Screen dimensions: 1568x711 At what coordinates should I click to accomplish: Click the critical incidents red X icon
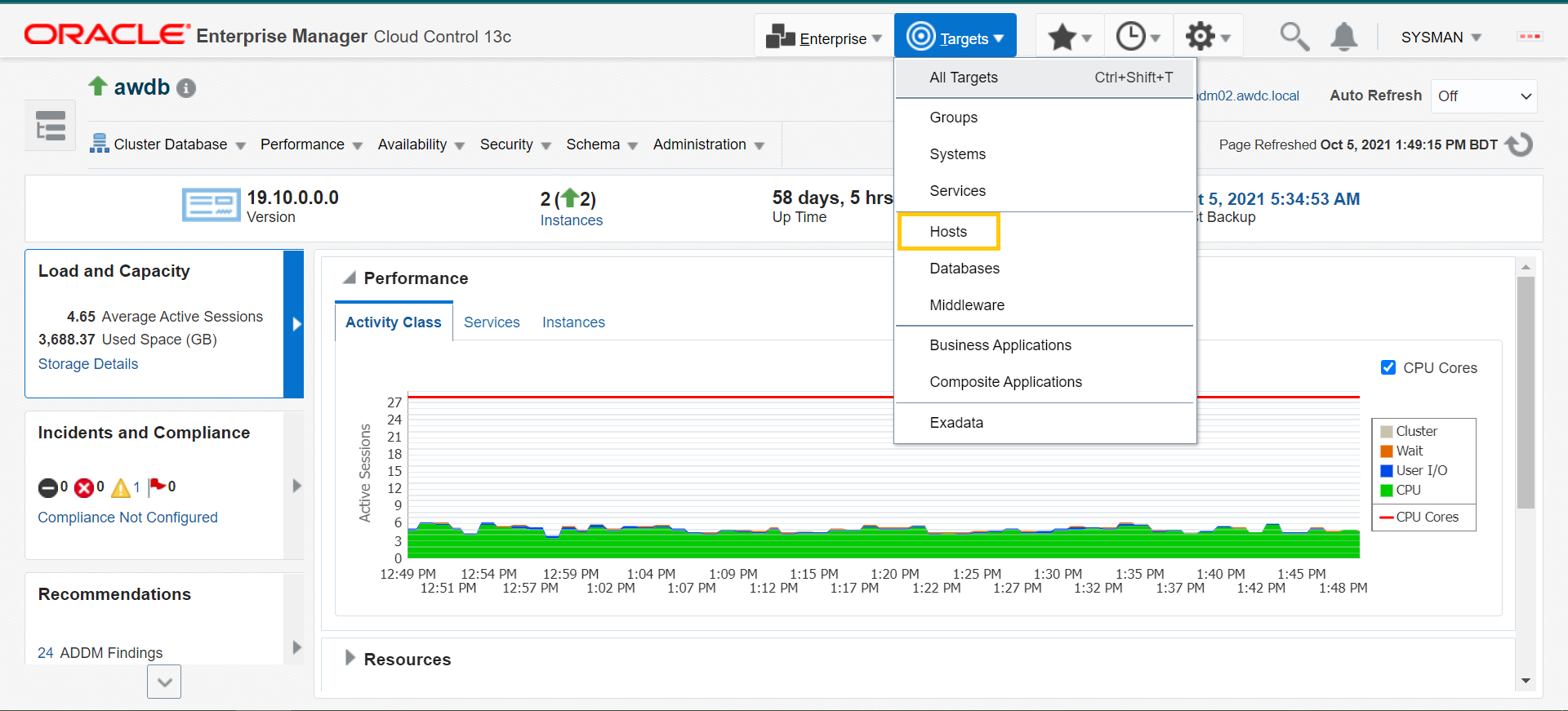pos(84,488)
